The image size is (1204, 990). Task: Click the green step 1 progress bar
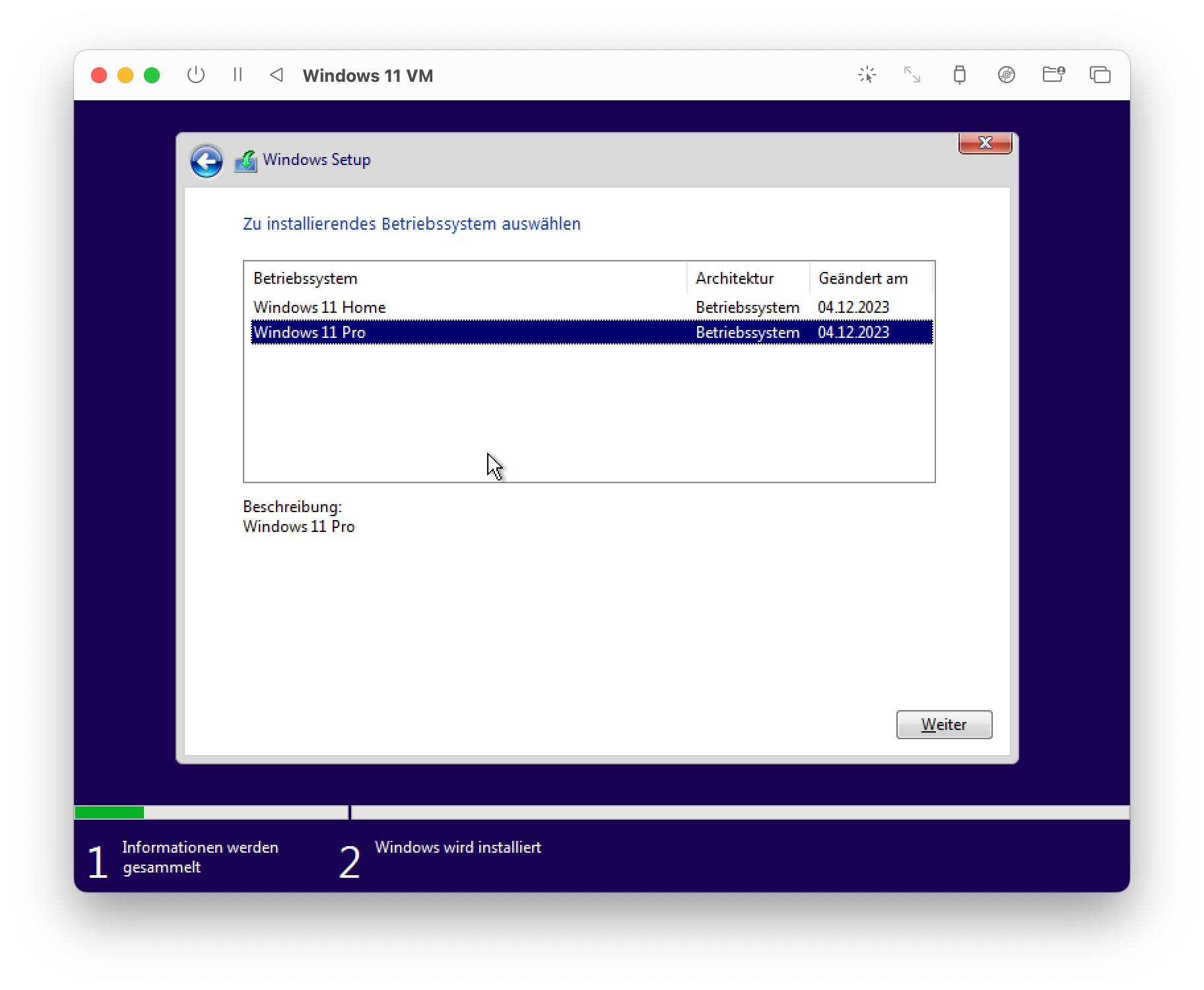(110, 812)
